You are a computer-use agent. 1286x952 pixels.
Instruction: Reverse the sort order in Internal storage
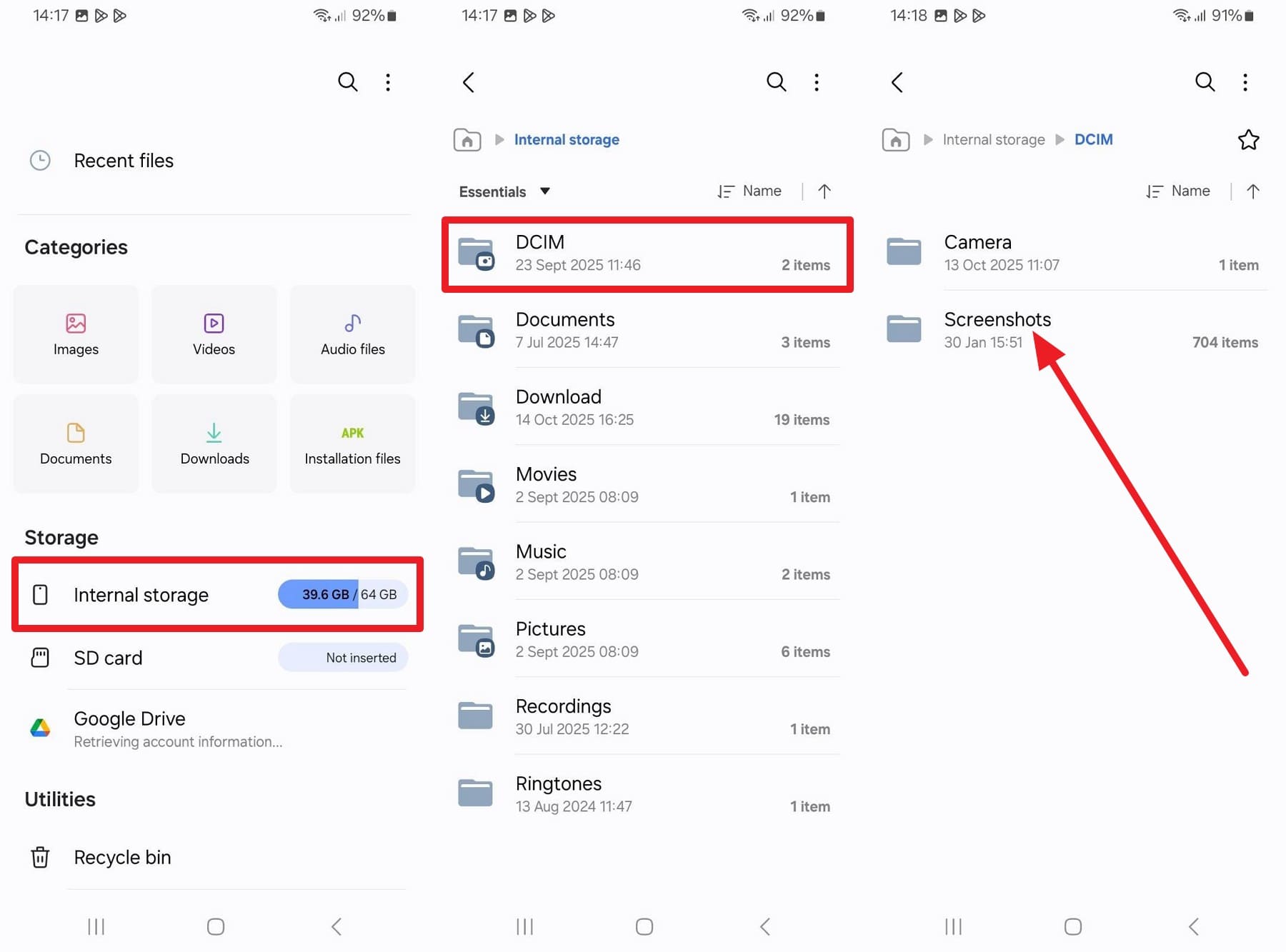(824, 191)
